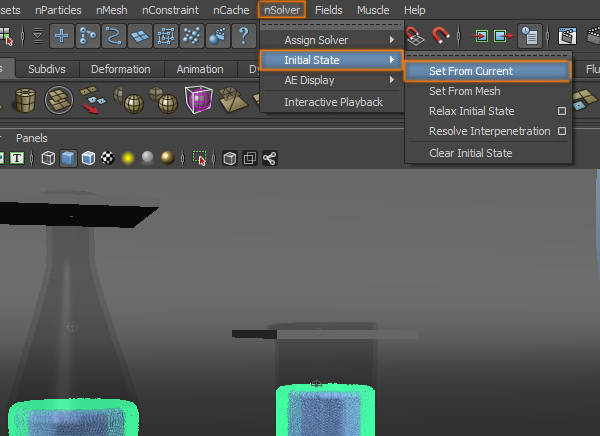600x436 pixels.
Task: Expand the AE Display submenu
Action: (331, 80)
